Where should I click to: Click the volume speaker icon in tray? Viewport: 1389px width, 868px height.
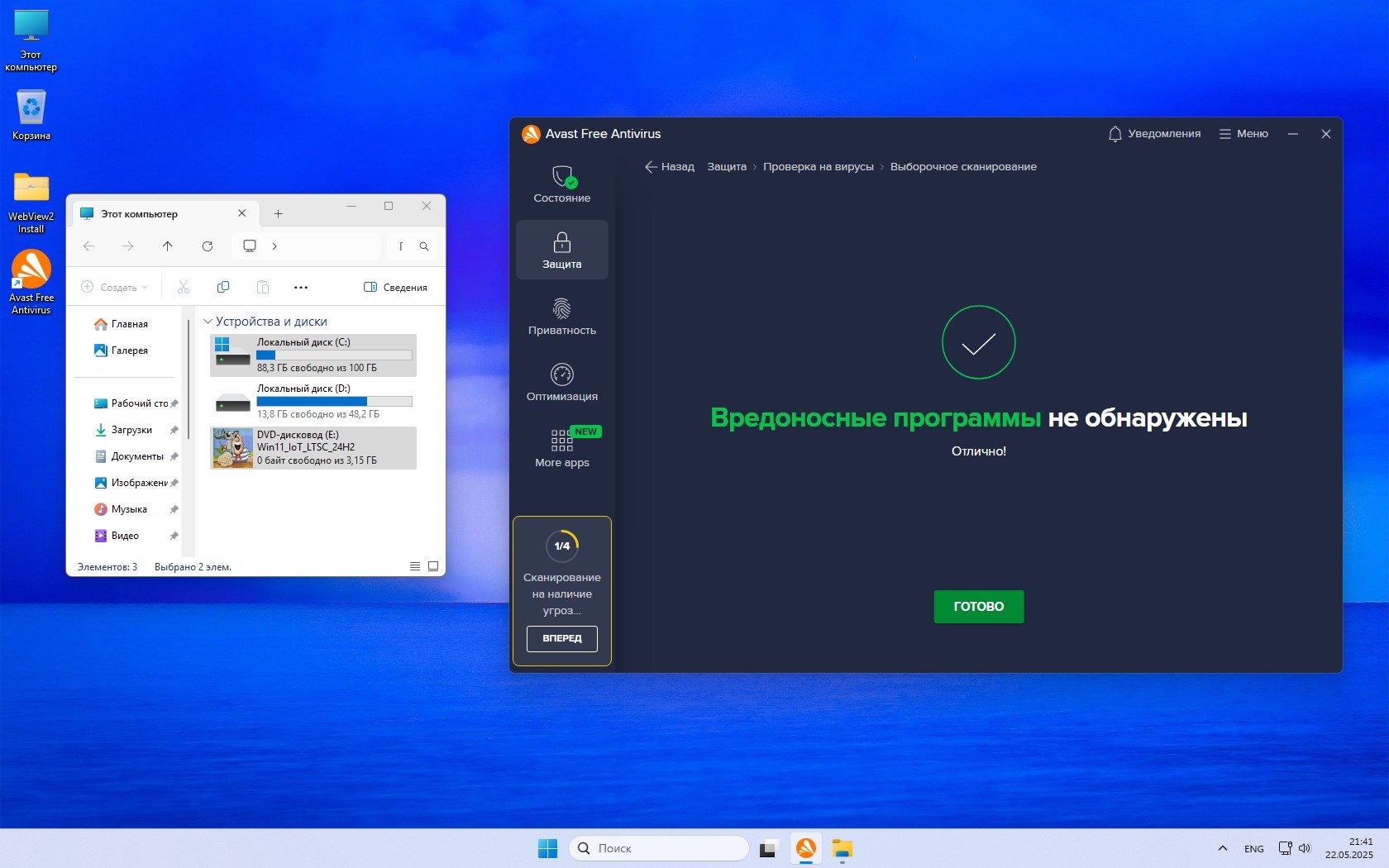pos(1305,848)
